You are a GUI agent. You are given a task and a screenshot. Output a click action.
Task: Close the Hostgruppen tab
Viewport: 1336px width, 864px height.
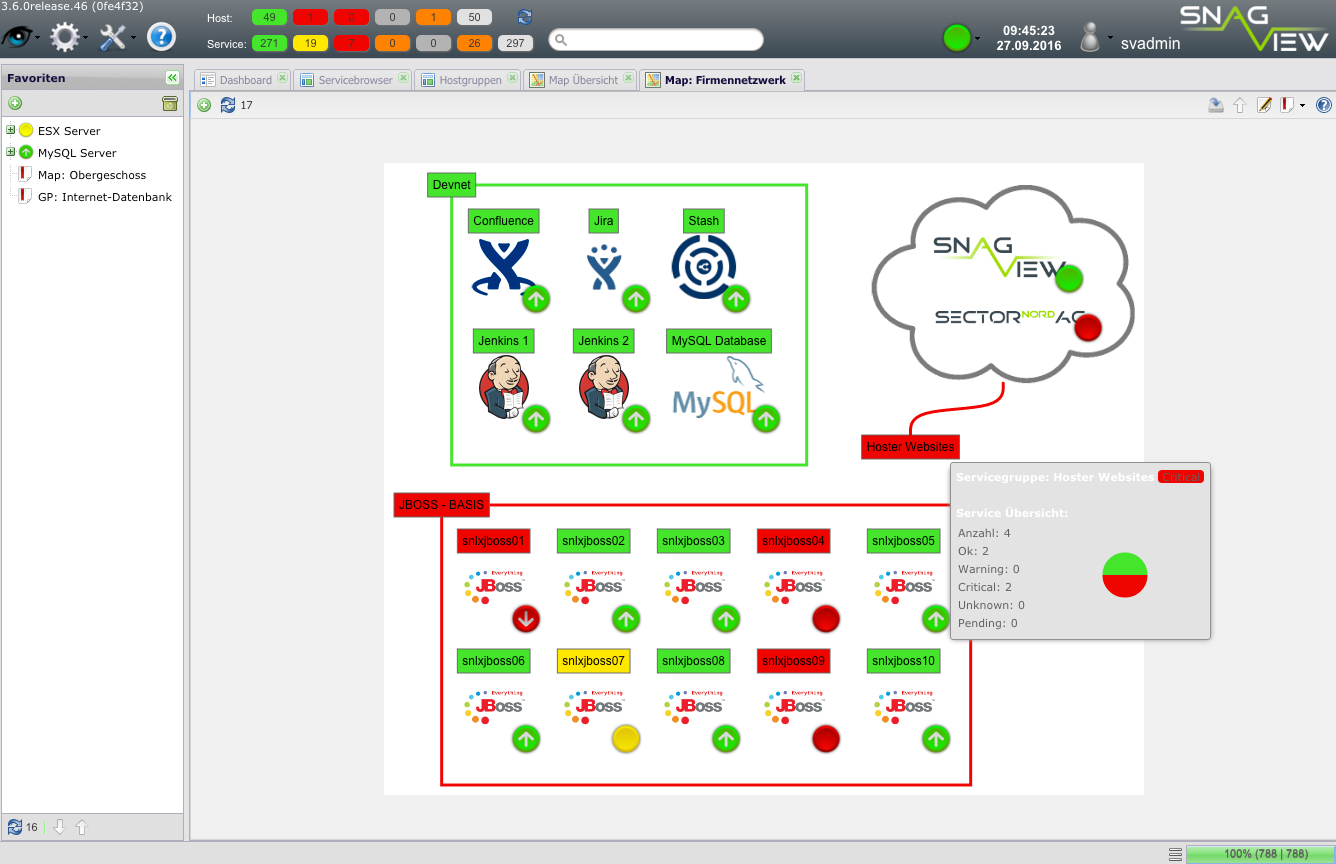(x=512, y=78)
